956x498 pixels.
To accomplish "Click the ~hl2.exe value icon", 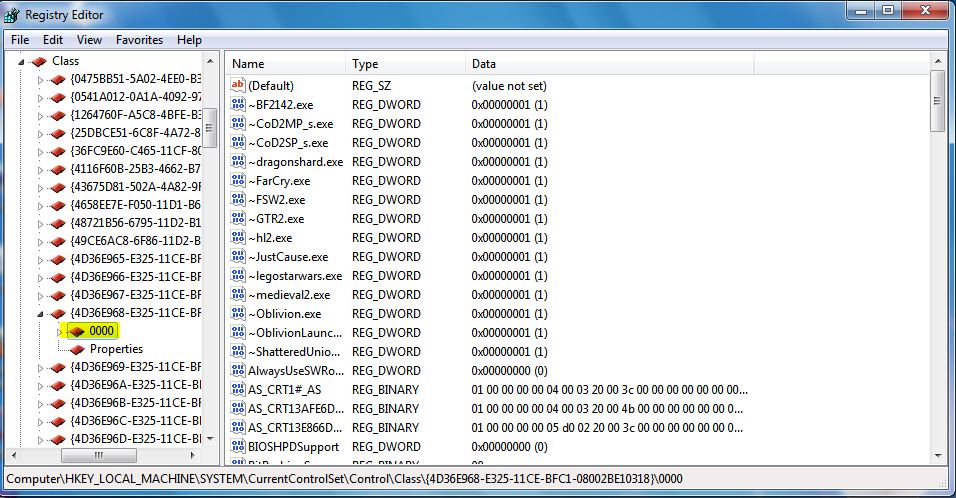I will 238,237.
